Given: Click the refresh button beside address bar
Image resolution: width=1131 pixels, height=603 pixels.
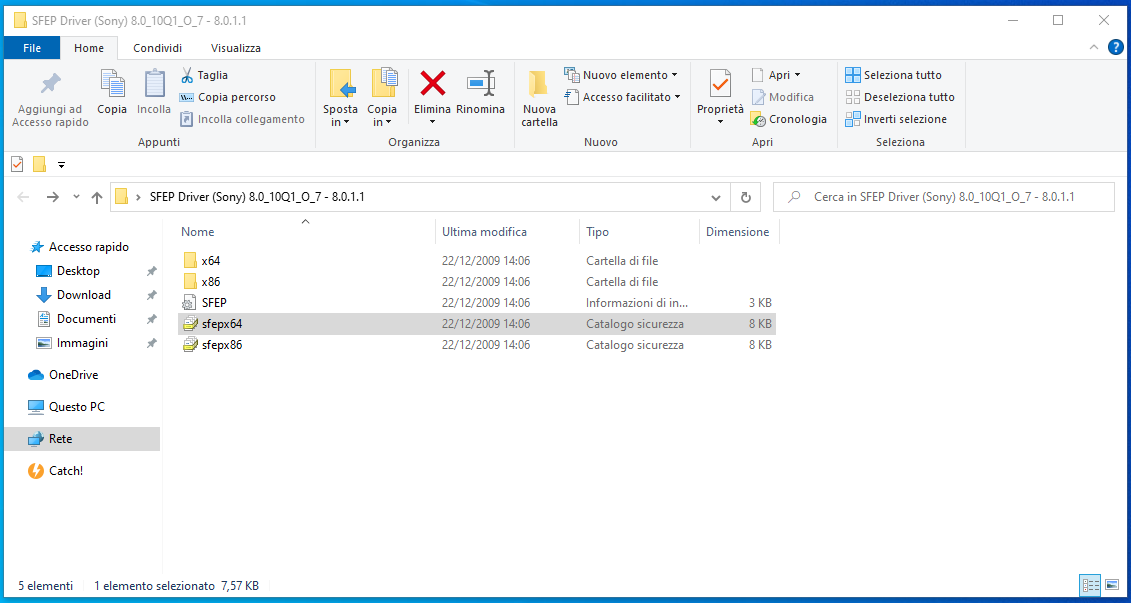Looking at the screenshot, I should (x=745, y=197).
